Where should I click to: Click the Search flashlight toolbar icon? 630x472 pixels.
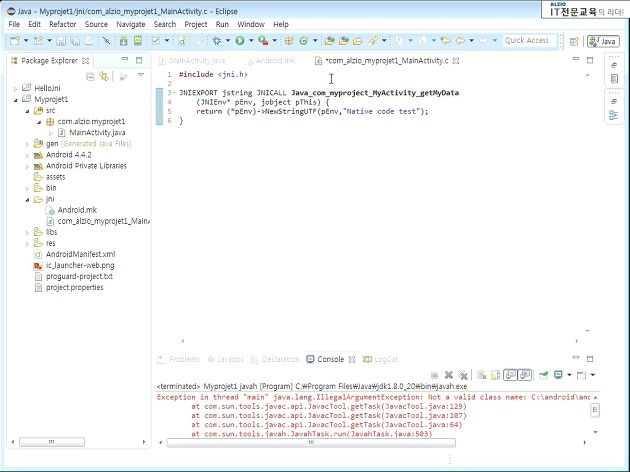[x=373, y=41]
